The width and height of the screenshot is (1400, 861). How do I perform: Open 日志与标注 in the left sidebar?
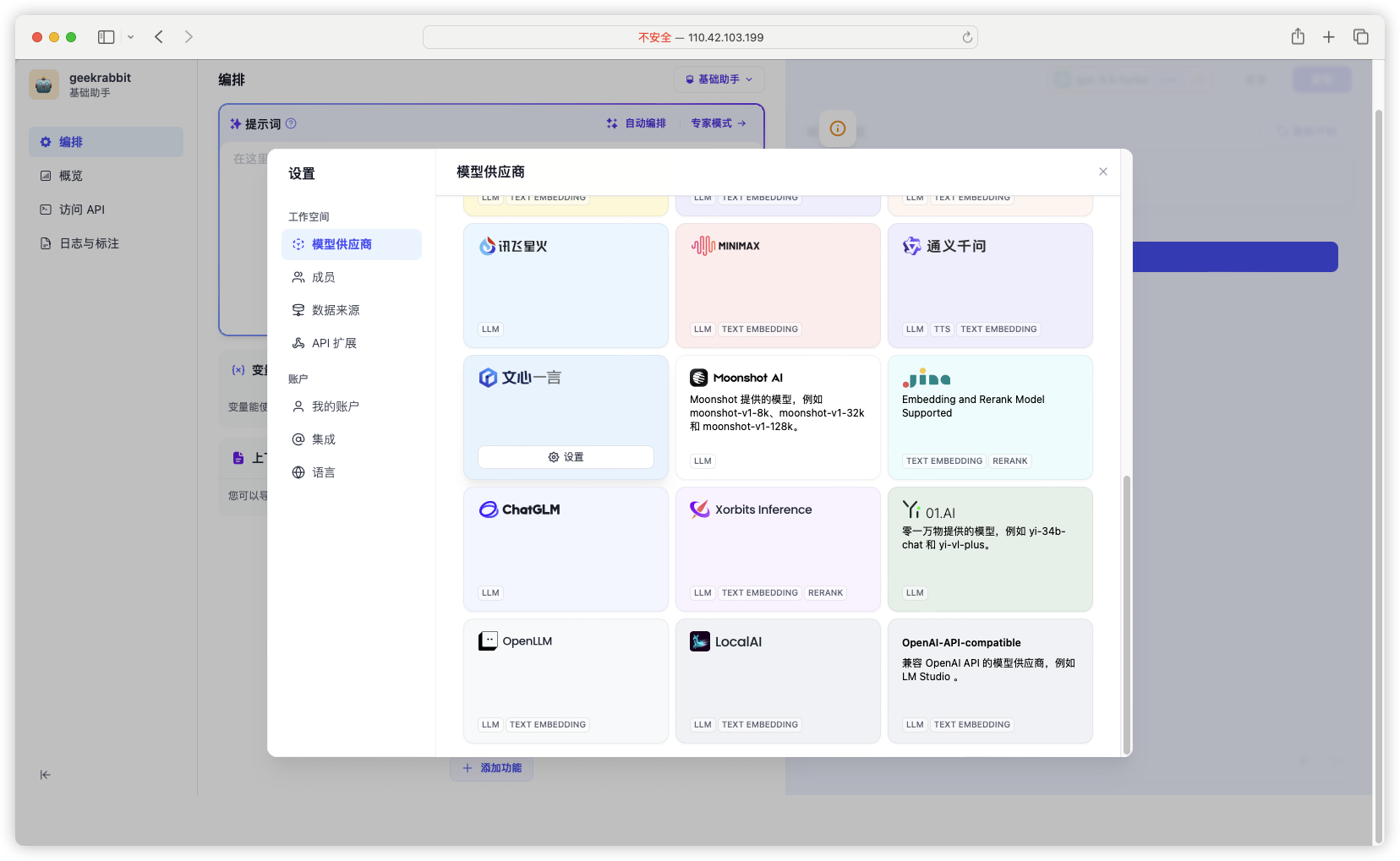pyautogui.click(x=106, y=243)
